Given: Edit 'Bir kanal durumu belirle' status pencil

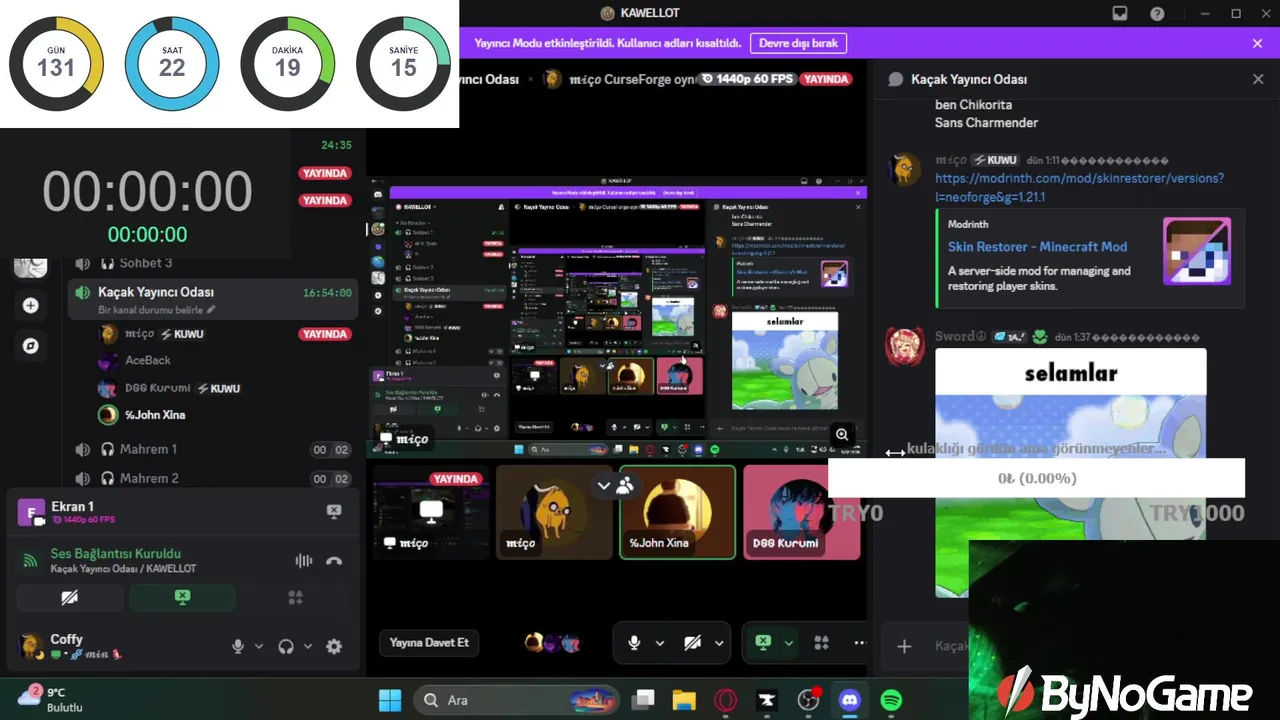Looking at the screenshot, I should point(211,310).
